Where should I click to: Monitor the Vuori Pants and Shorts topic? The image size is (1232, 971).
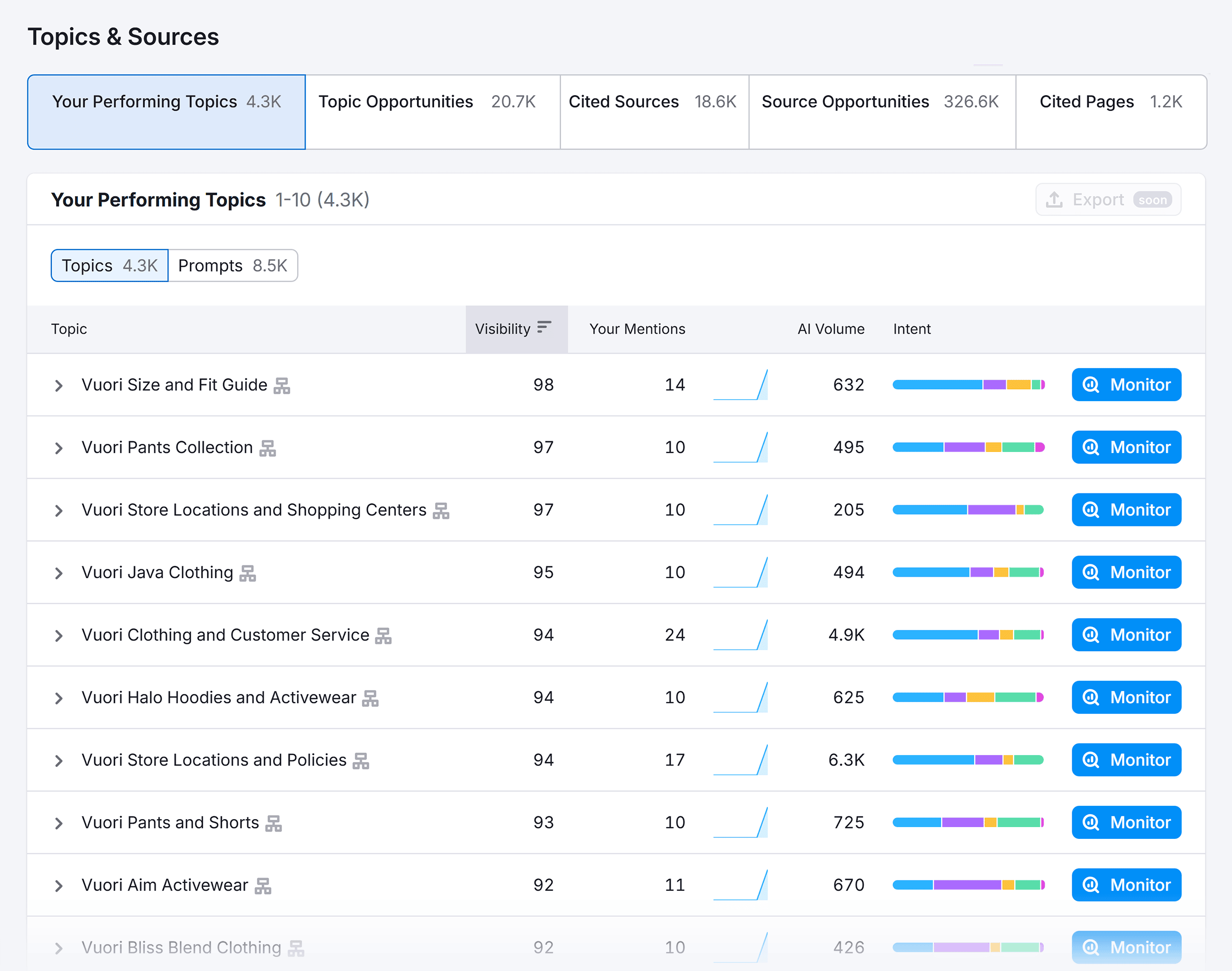(x=1126, y=822)
